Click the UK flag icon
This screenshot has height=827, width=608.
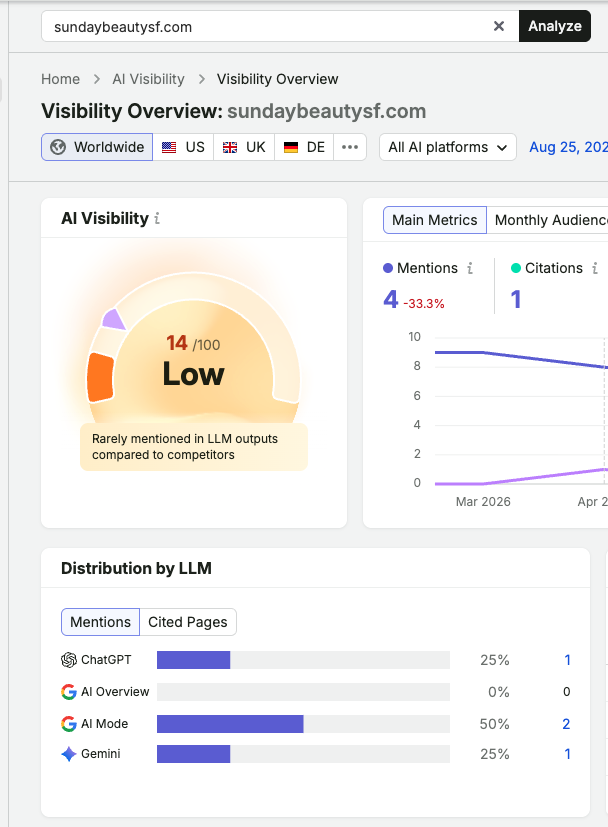pos(230,147)
